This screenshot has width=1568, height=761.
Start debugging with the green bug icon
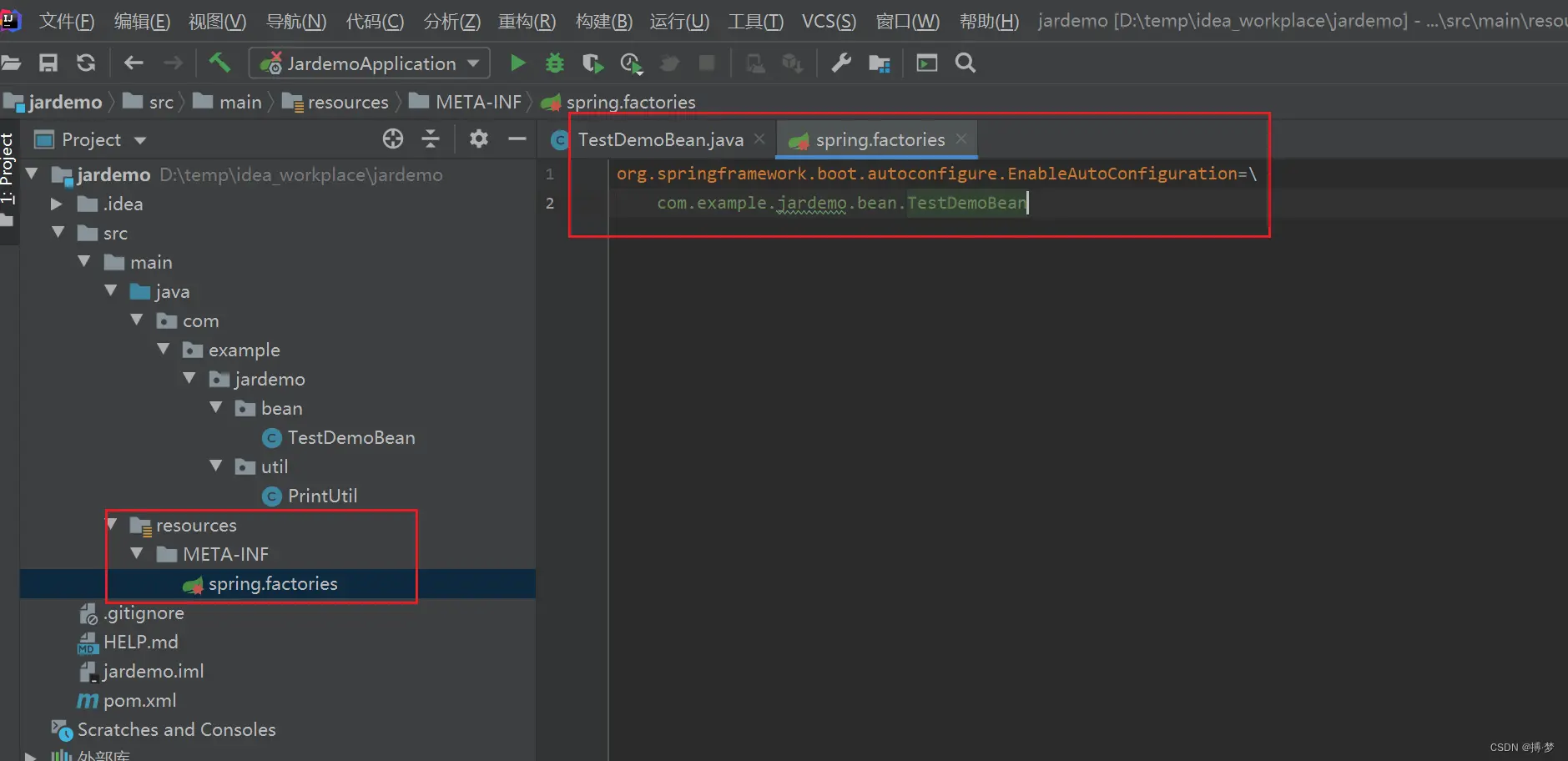pos(554,63)
